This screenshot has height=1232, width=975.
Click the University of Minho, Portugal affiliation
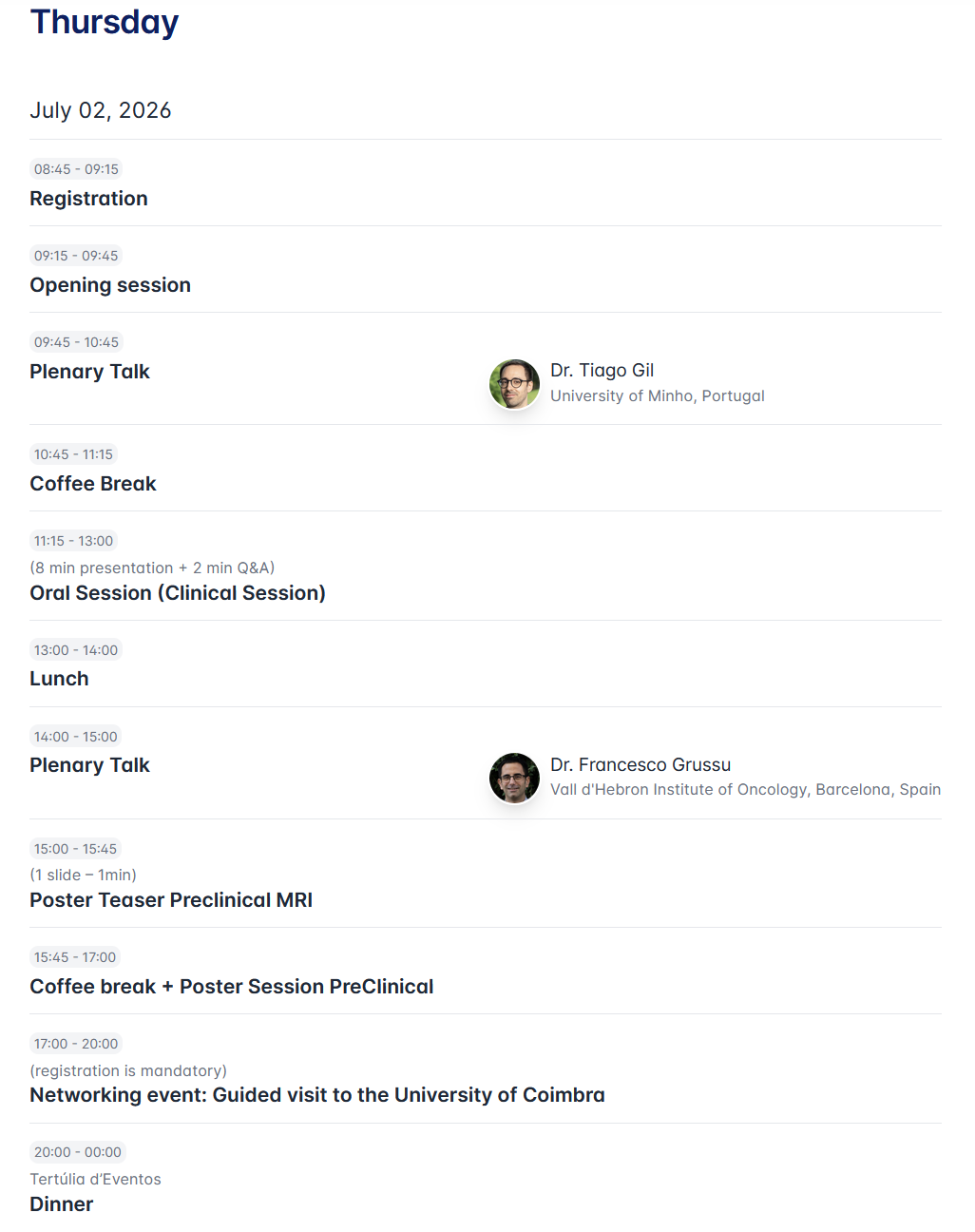[657, 396]
